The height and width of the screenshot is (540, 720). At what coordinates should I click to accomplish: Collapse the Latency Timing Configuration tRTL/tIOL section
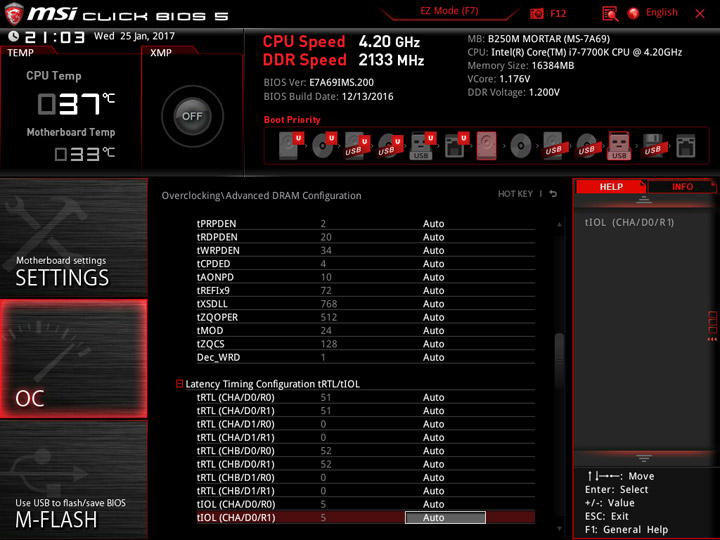coord(180,383)
